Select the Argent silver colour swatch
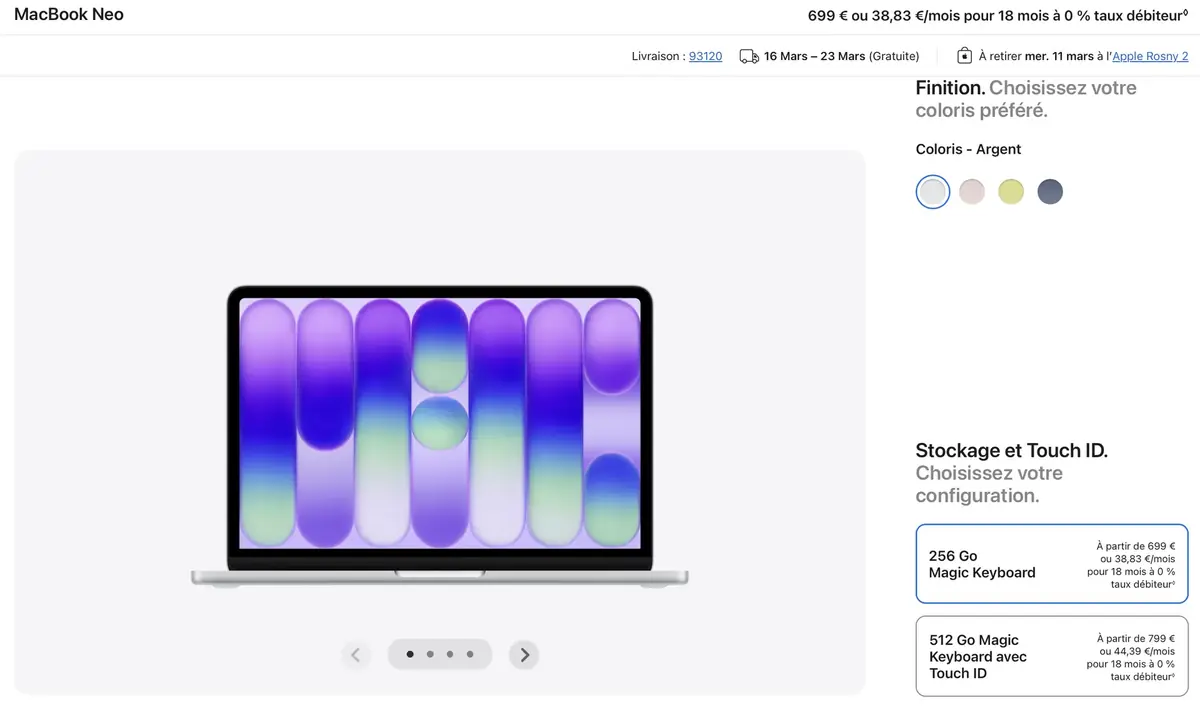 932,191
